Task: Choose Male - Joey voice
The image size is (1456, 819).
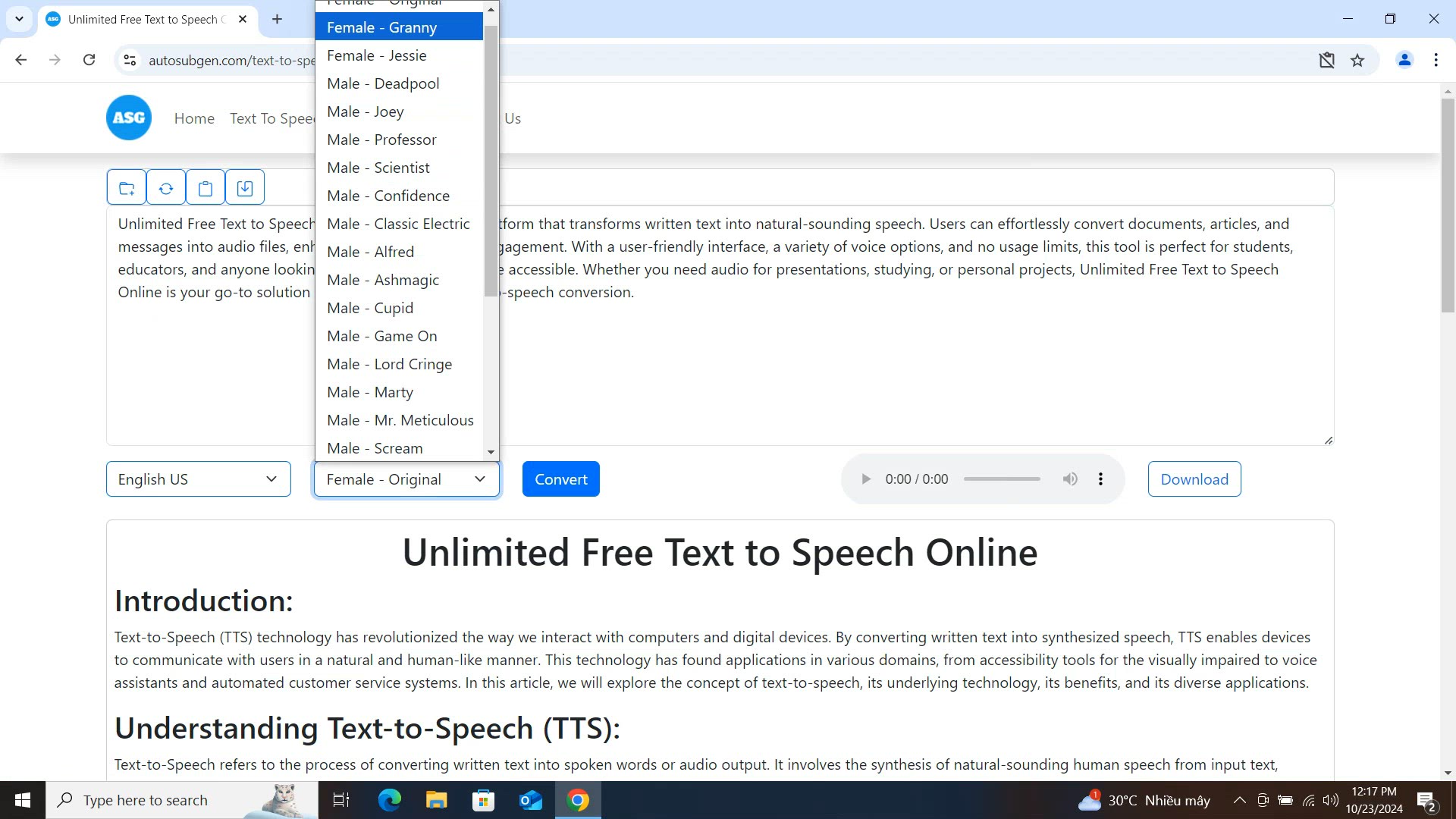Action: (399, 111)
